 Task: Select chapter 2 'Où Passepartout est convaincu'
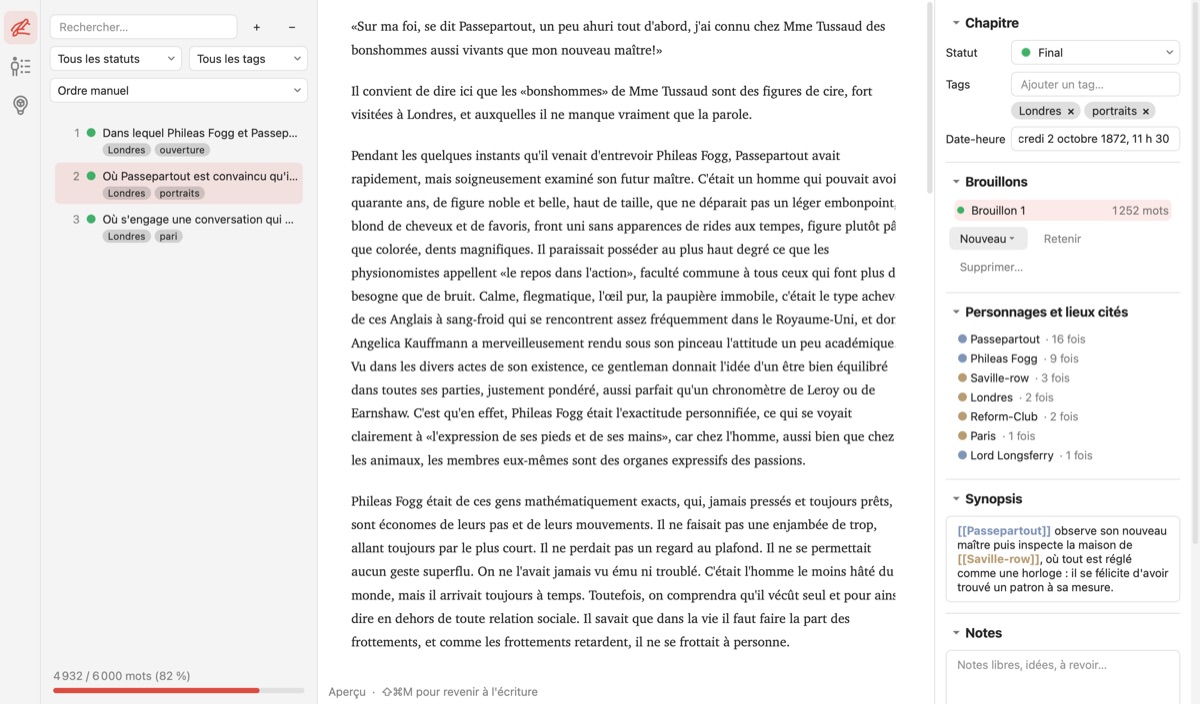click(x=179, y=184)
